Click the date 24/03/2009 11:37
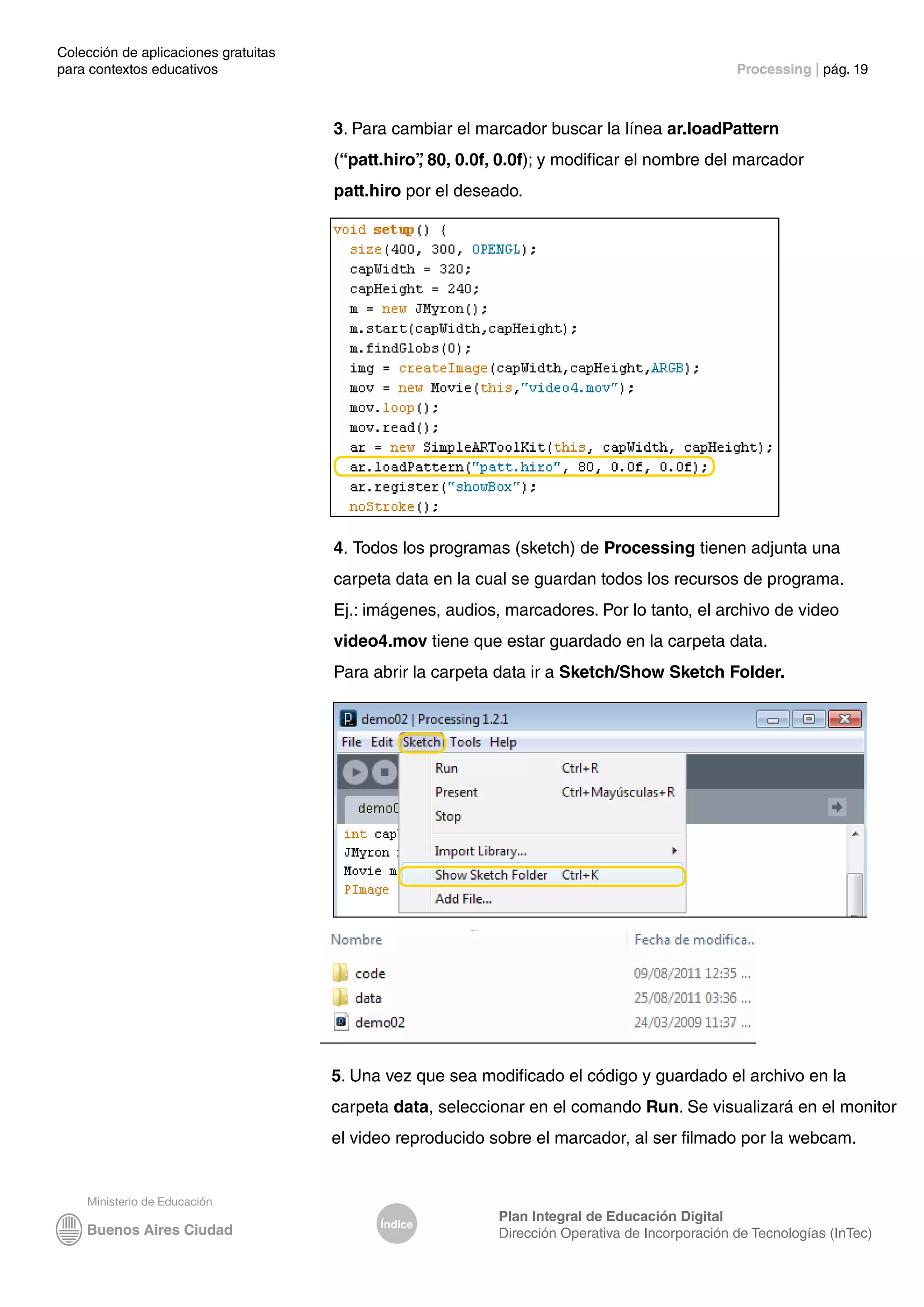This screenshot has height=1307, width=924. (693, 1022)
